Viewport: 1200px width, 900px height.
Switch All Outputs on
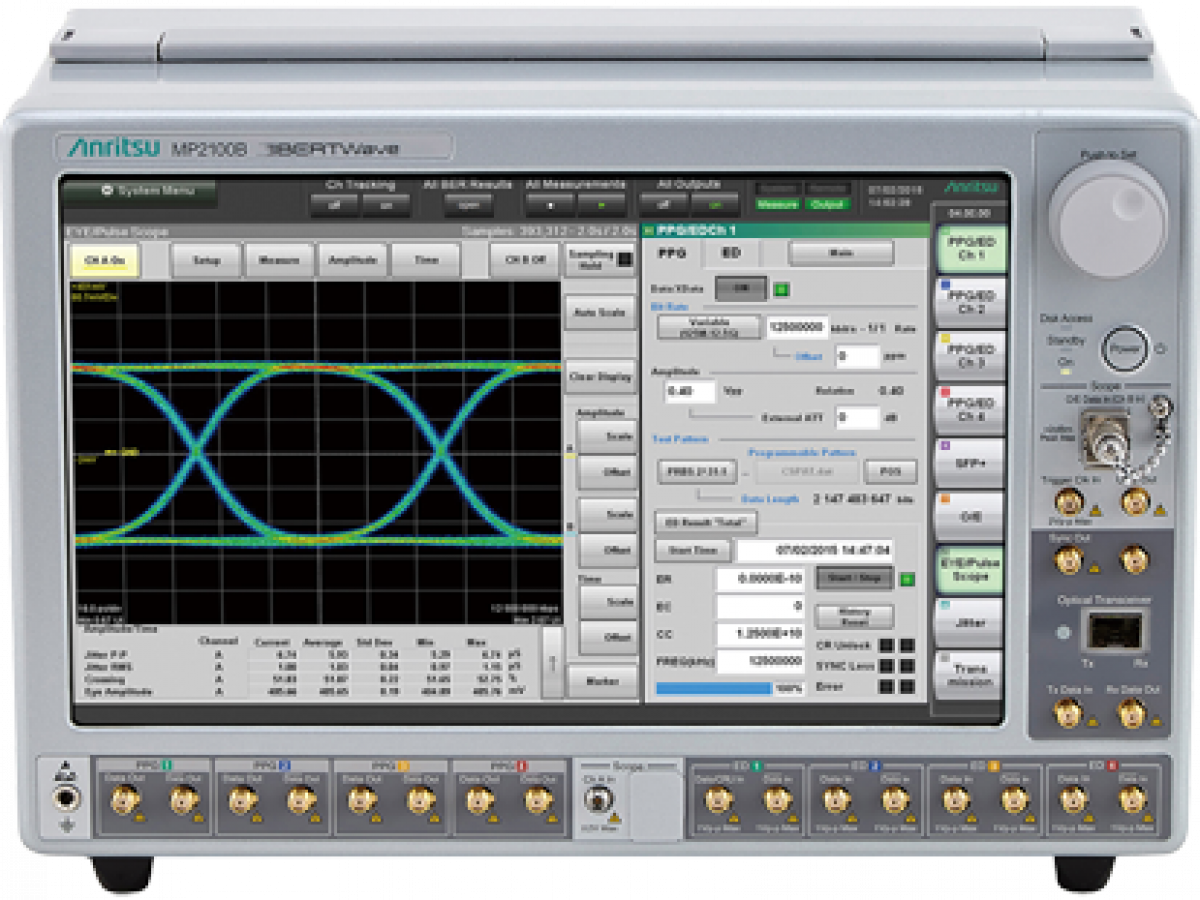coord(715,204)
